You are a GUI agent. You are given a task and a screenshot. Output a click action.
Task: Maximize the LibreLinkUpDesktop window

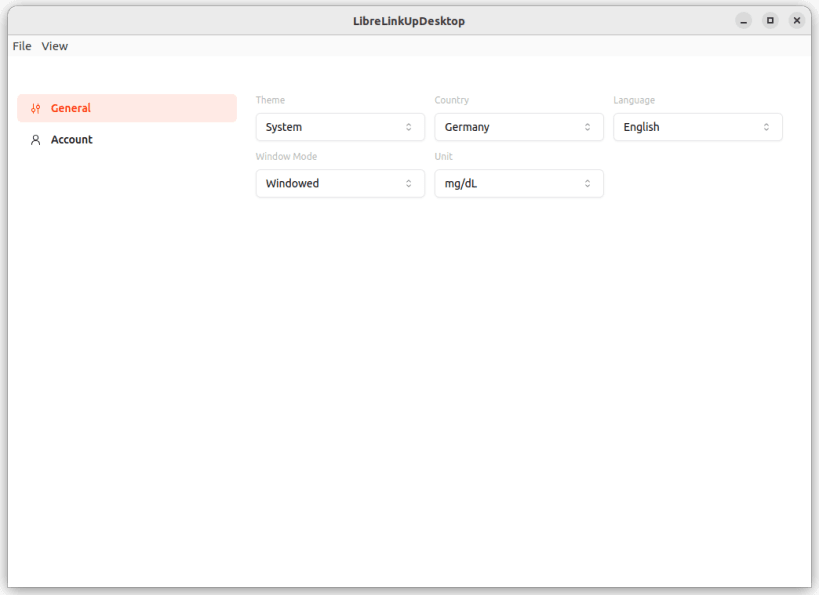click(770, 21)
